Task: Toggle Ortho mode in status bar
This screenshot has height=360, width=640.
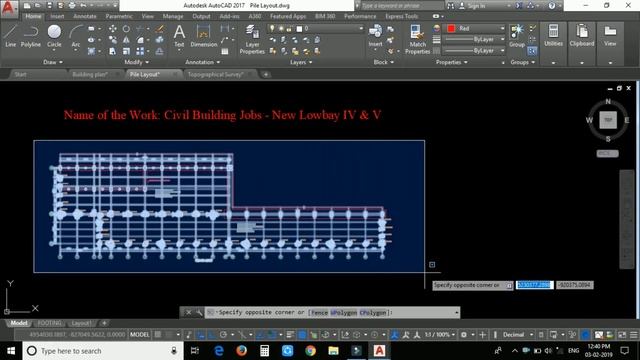Action: coord(212,335)
